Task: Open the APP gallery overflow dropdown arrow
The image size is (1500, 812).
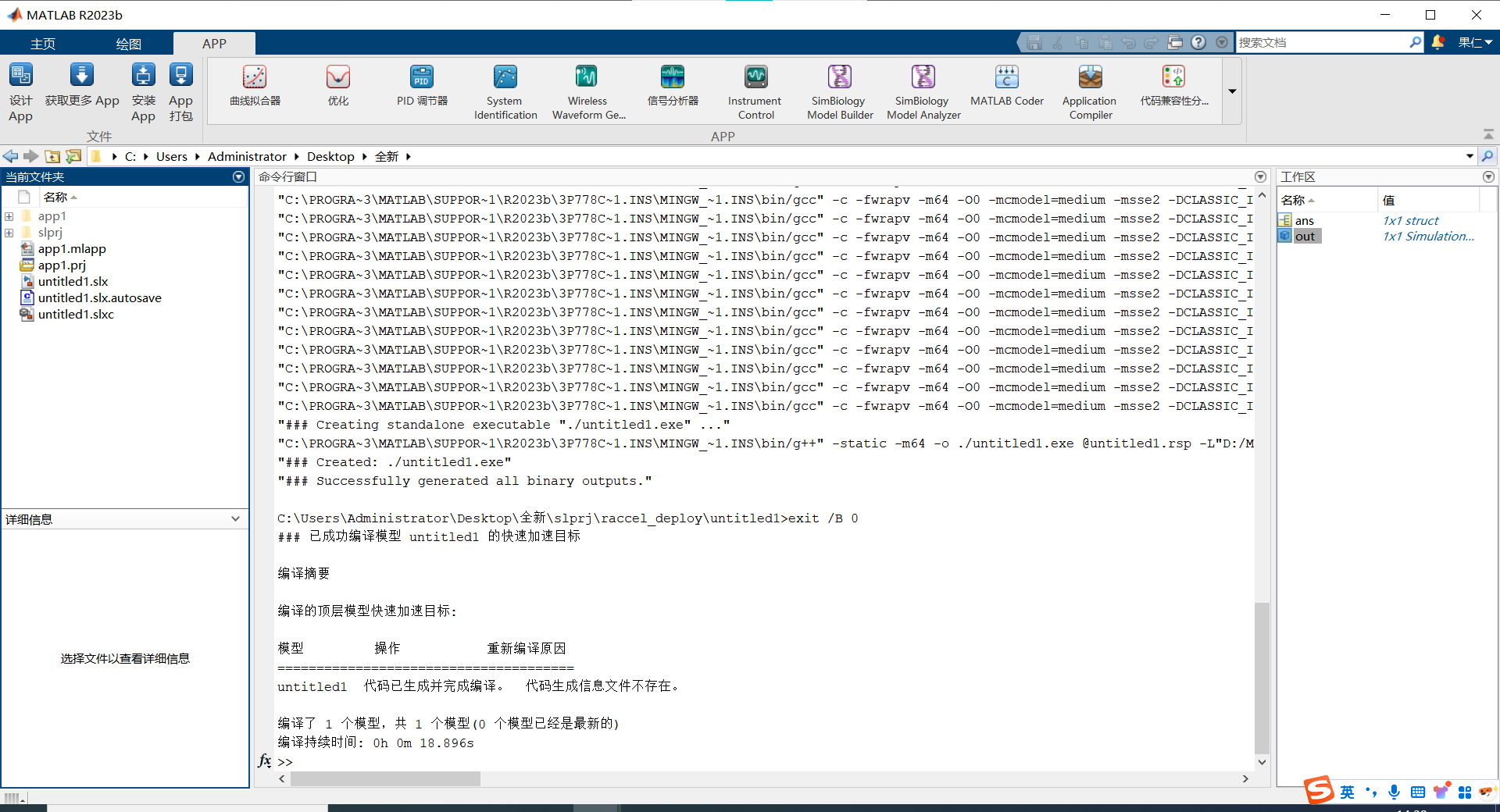Action: (x=1231, y=91)
